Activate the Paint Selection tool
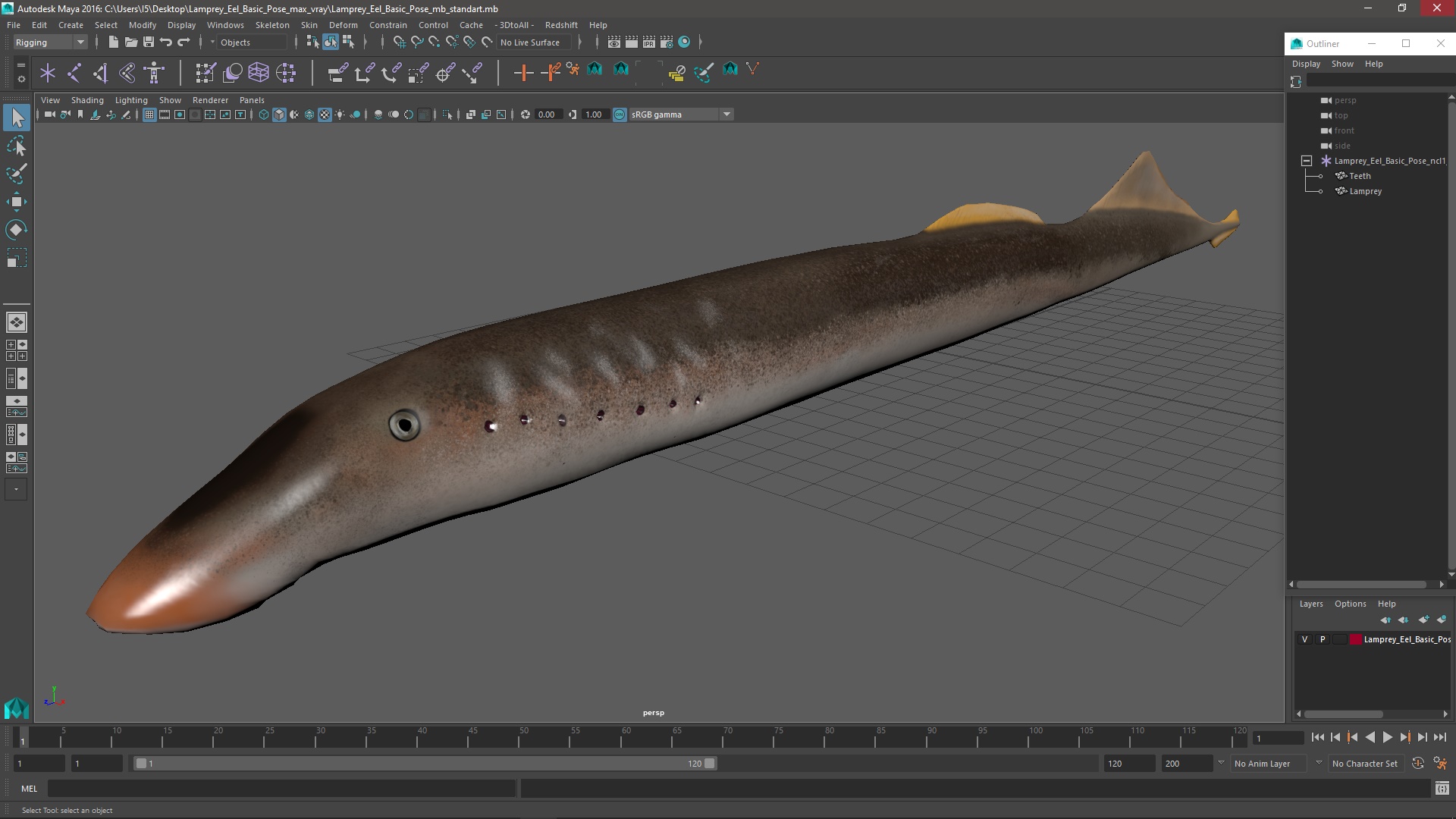1456x819 pixels. pos(16,174)
